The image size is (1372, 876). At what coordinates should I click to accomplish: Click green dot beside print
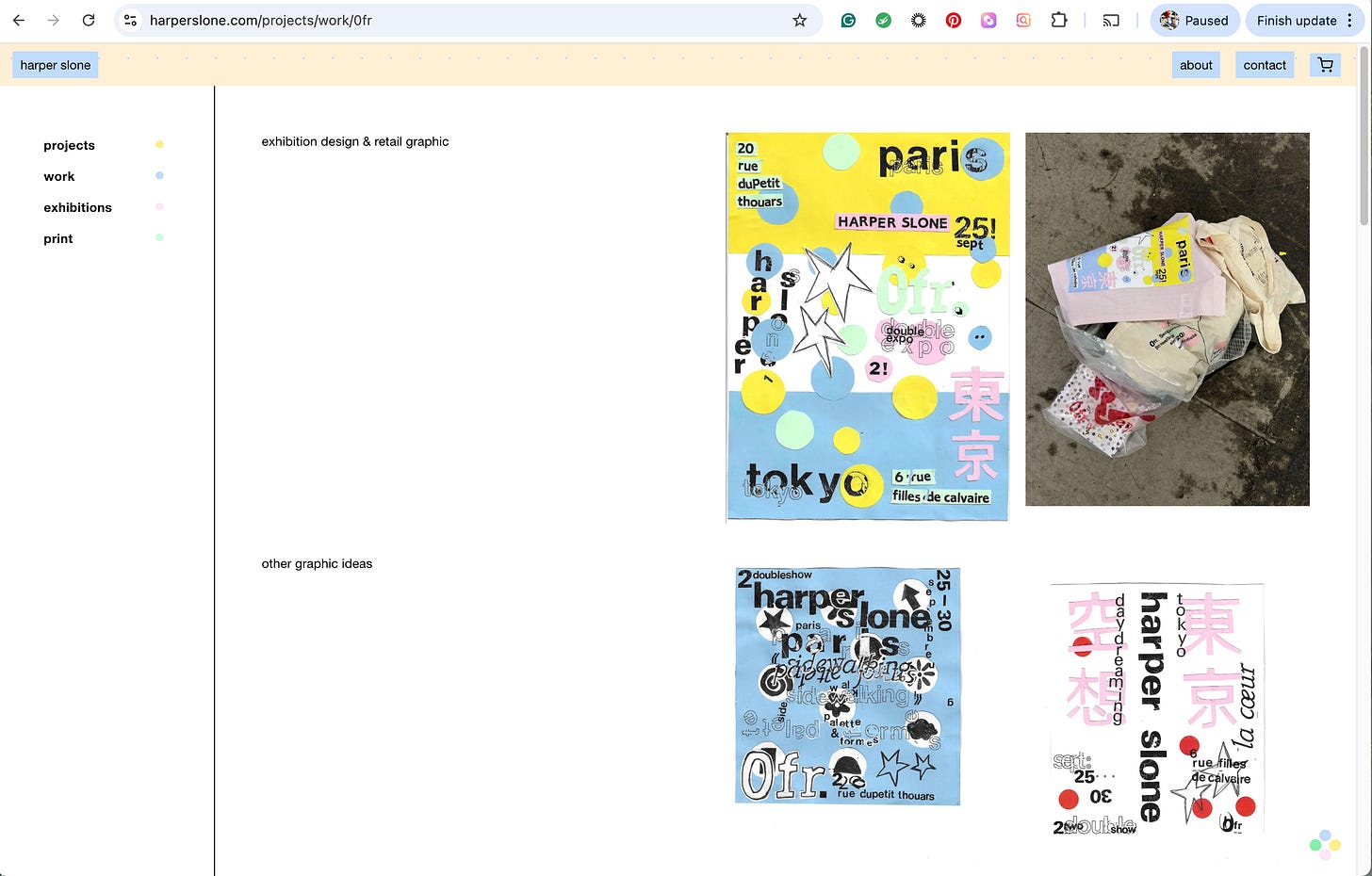159,237
